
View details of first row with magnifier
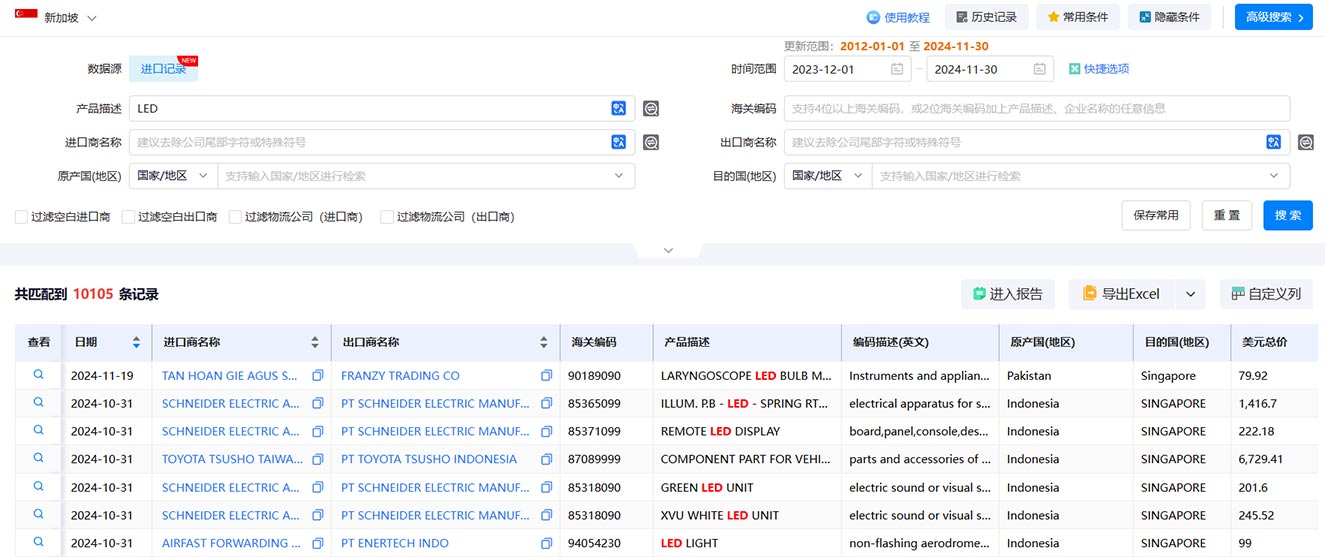(39, 375)
